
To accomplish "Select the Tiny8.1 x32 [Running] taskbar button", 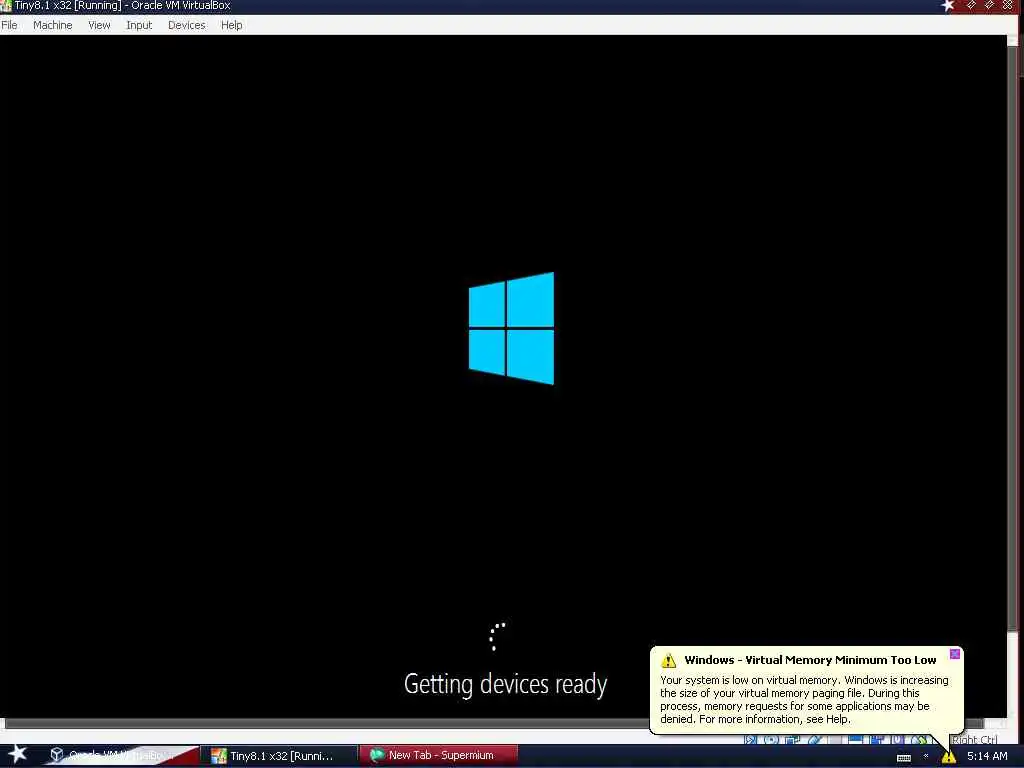I will [281, 756].
